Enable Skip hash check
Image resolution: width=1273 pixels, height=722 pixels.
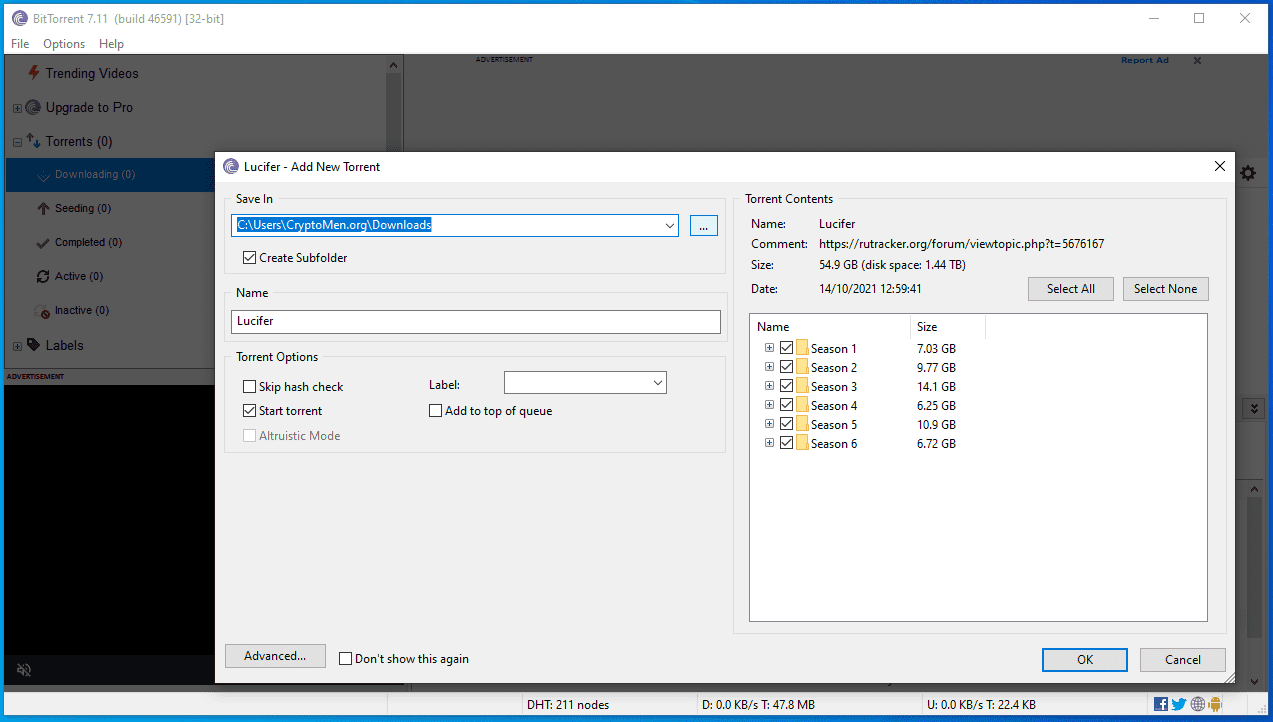250,386
